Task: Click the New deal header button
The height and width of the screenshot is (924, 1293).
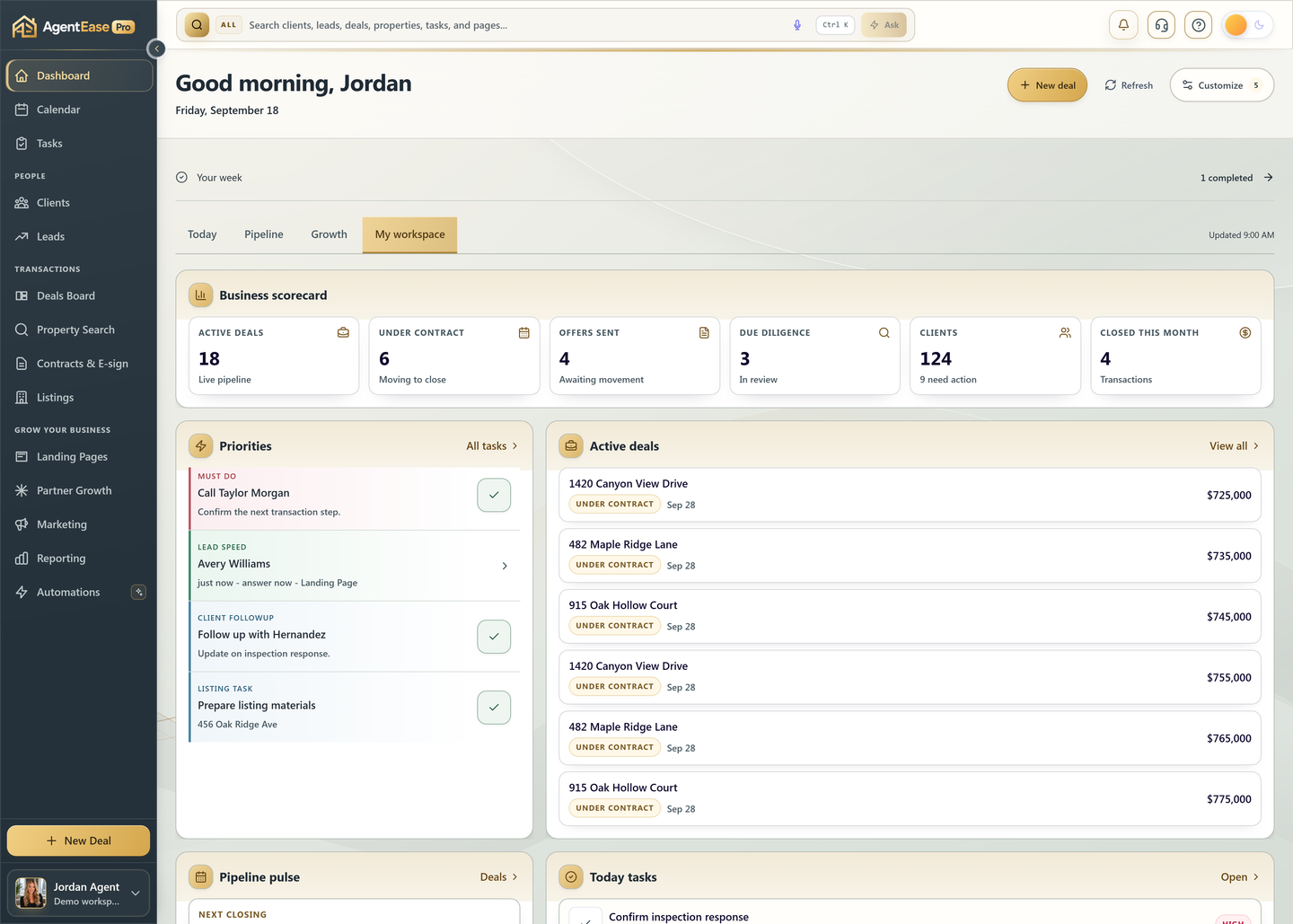Action: point(1048,85)
